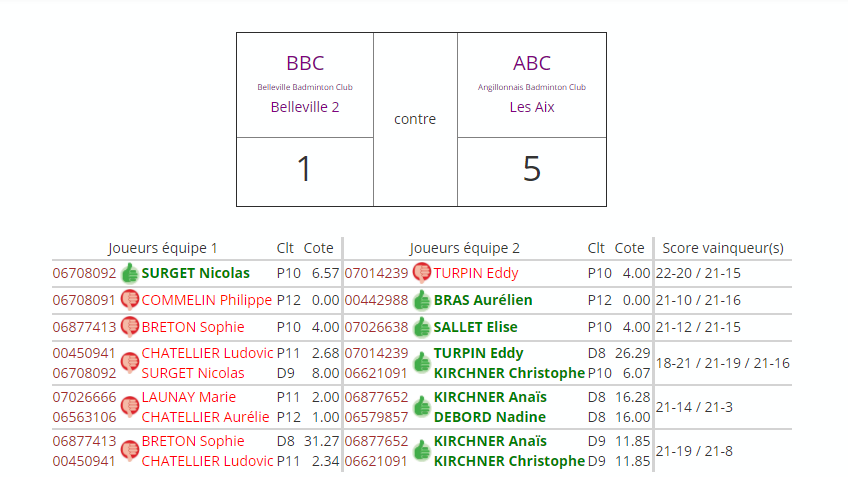The width and height of the screenshot is (848, 477).
Task: Click green thumbs-up for KIRCHNER Anaïs and DEBORD pair
Action: tap(421, 406)
